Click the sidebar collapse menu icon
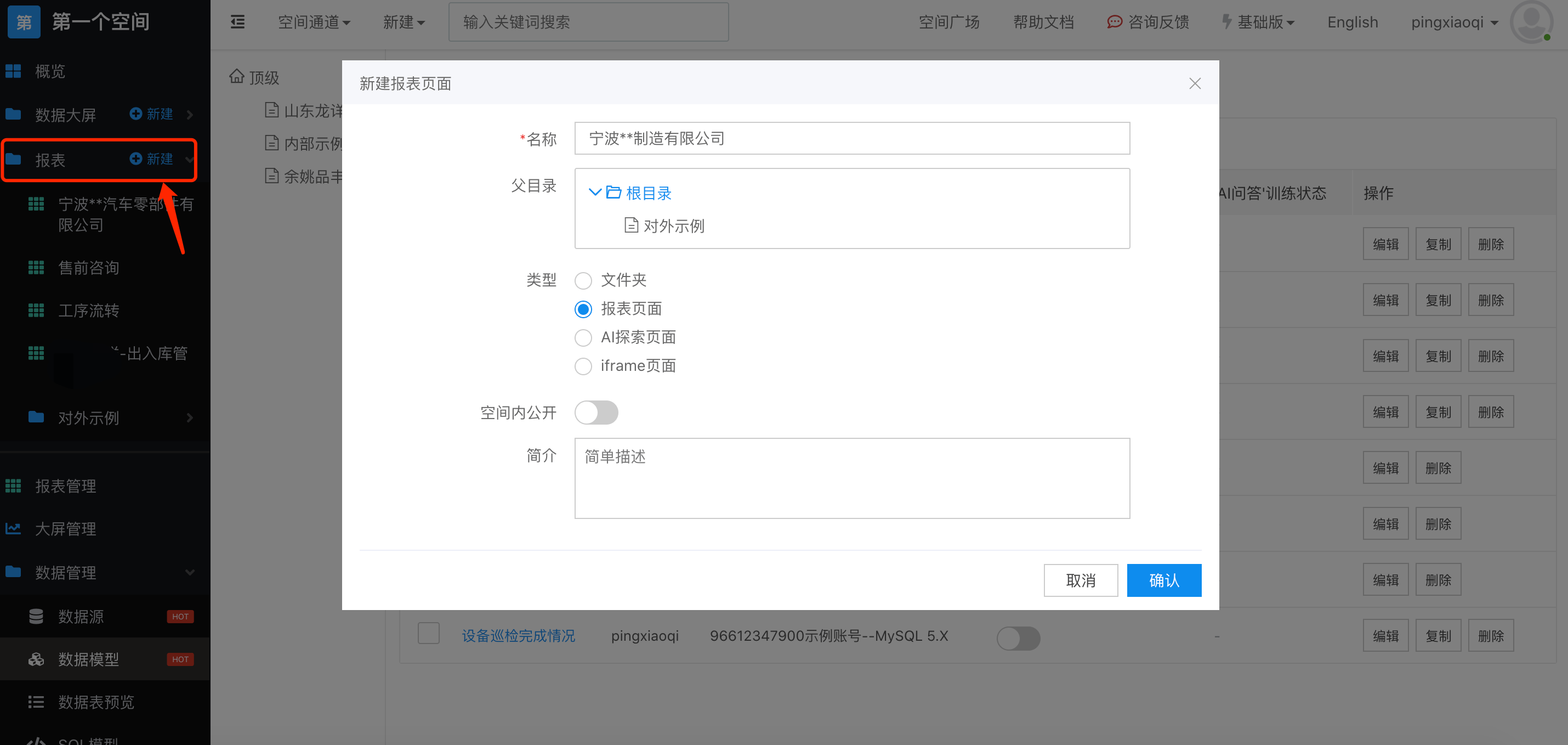The width and height of the screenshot is (1568, 745). [237, 22]
